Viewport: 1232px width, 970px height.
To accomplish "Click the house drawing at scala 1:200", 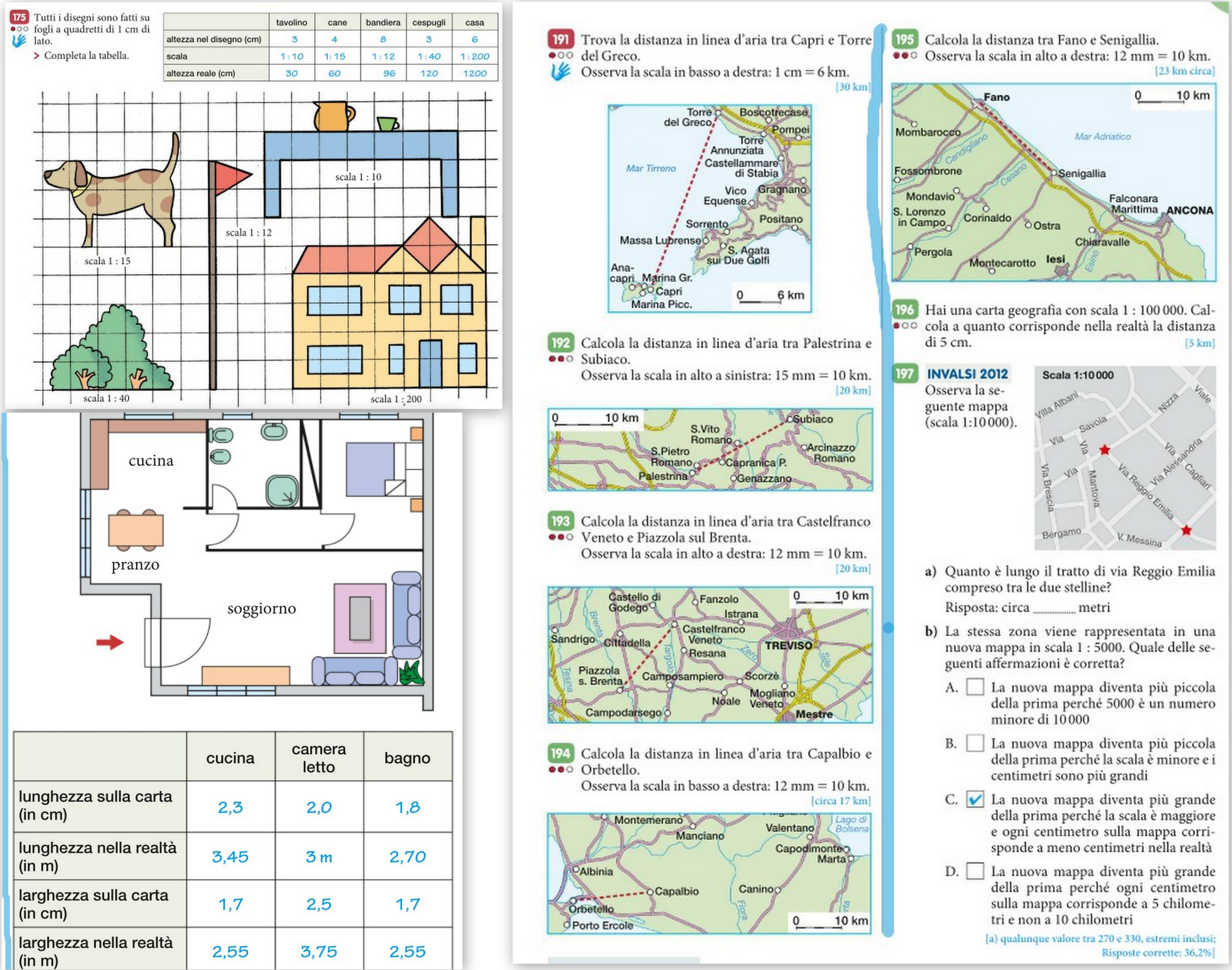I will click(x=390, y=303).
